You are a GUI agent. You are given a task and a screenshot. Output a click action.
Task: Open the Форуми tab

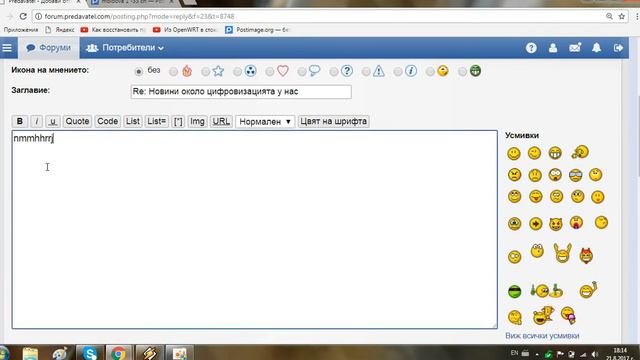[49, 48]
